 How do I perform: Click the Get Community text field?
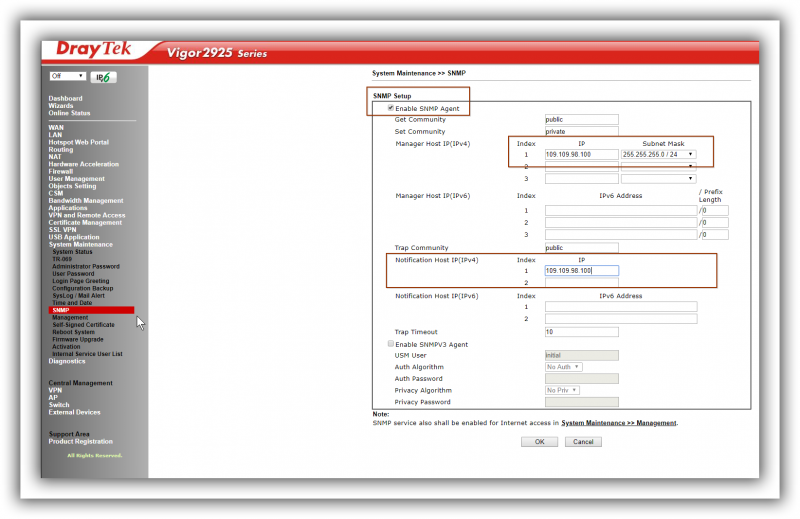581,119
